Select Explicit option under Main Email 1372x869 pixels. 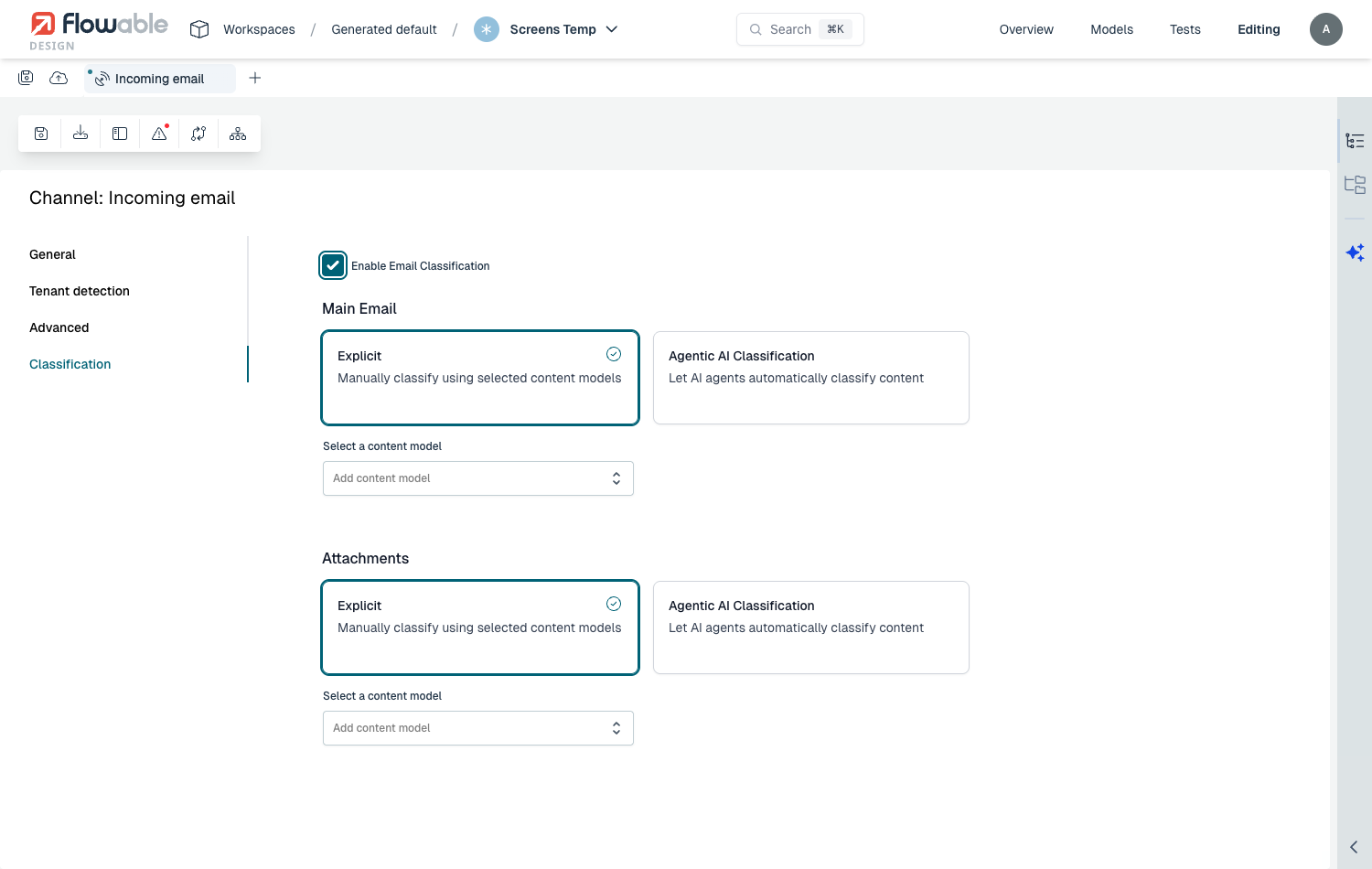coord(480,378)
